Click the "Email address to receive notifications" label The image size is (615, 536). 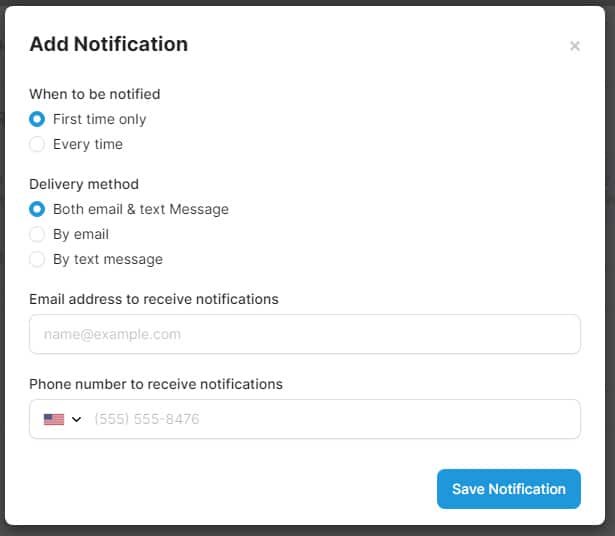click(x=154, y=299)
